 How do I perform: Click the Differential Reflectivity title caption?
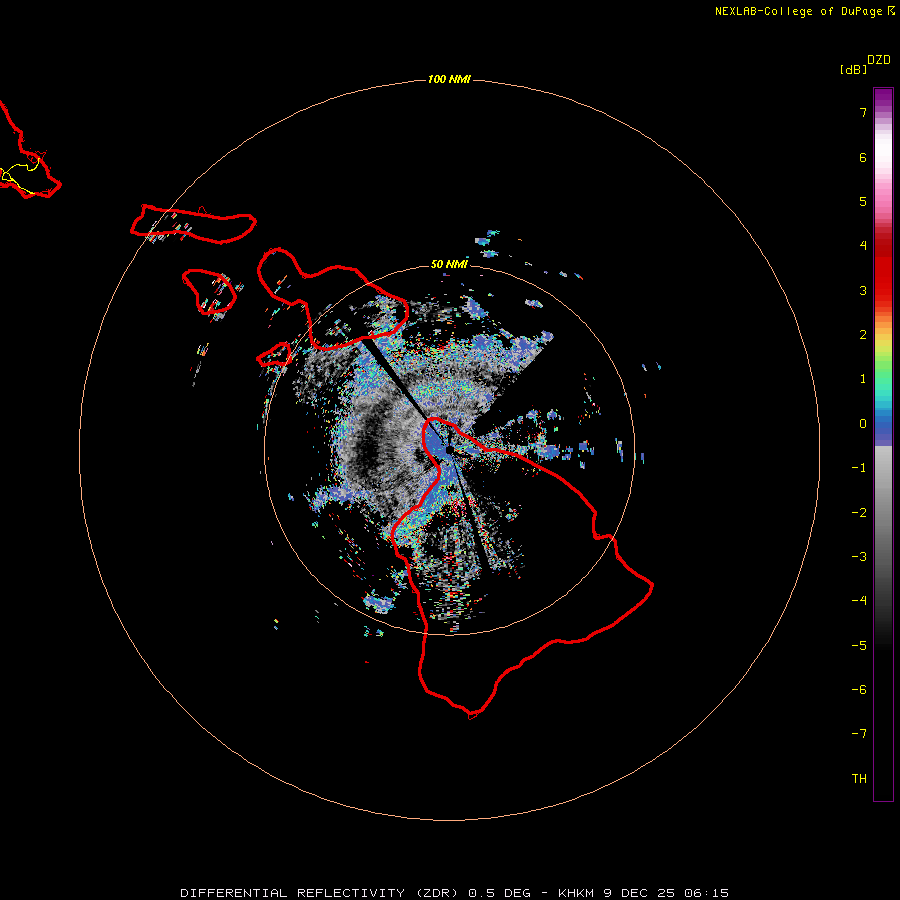(x=455, y=893)
